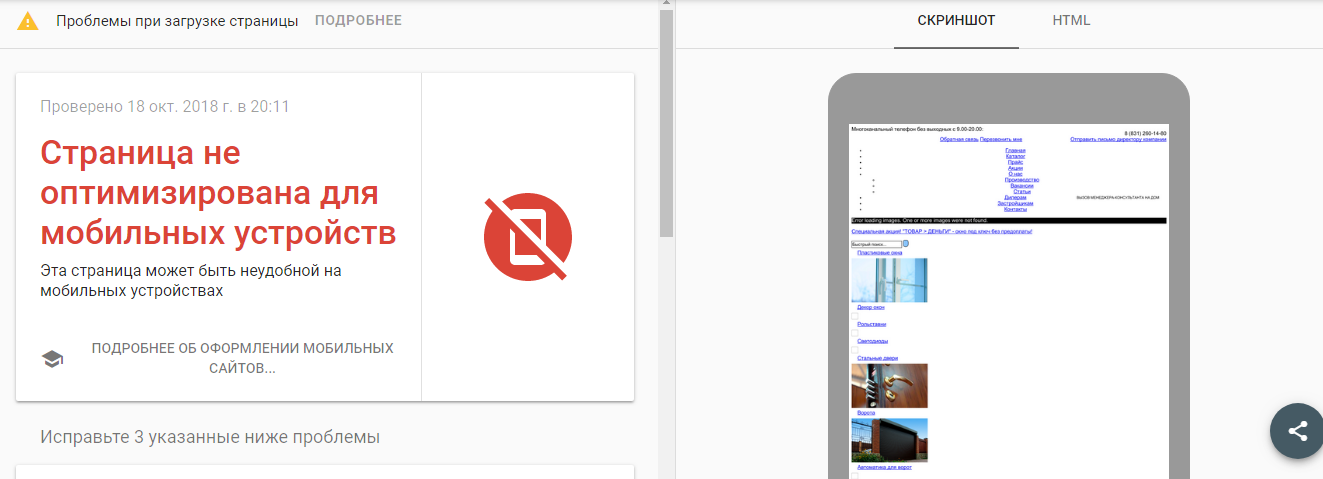This screenshot has width=1323, height=479.
Task: Click the scrollbar up arrow
Action: pyautogui.click(x=666, y=4)
